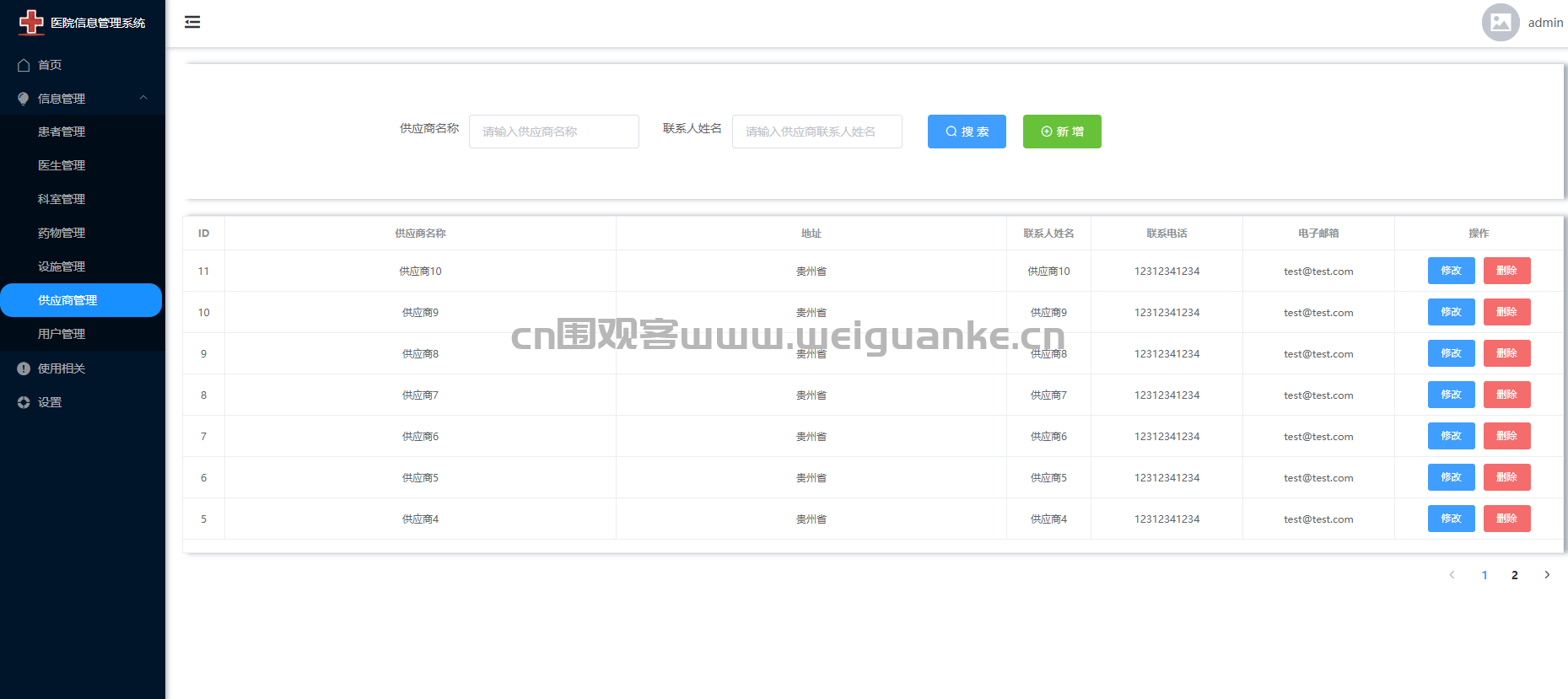Click 修改 for 供应商10 row

(x=1451, y=271)
